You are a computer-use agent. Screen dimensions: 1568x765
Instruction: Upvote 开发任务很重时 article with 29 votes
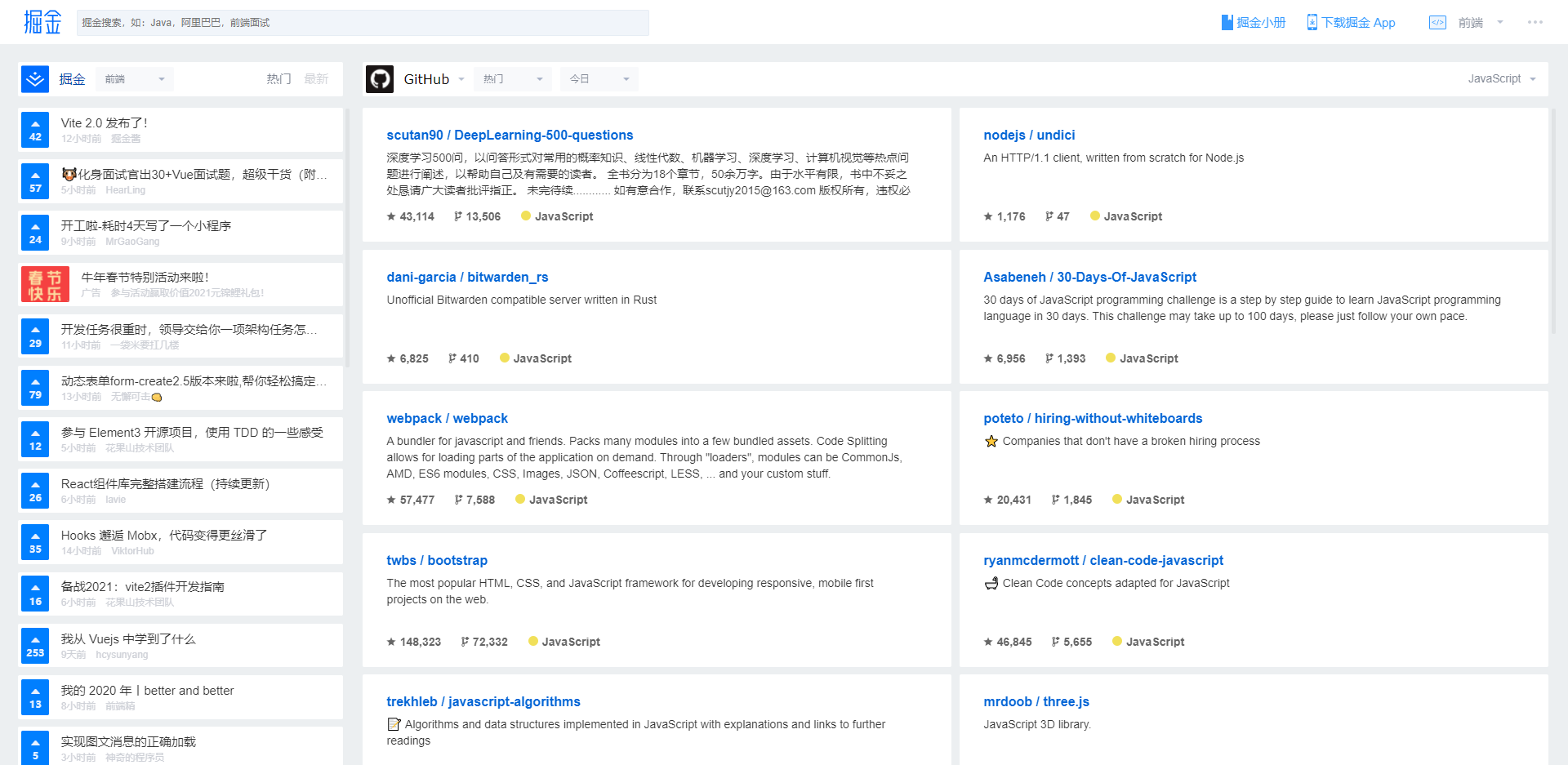[35, 336]
